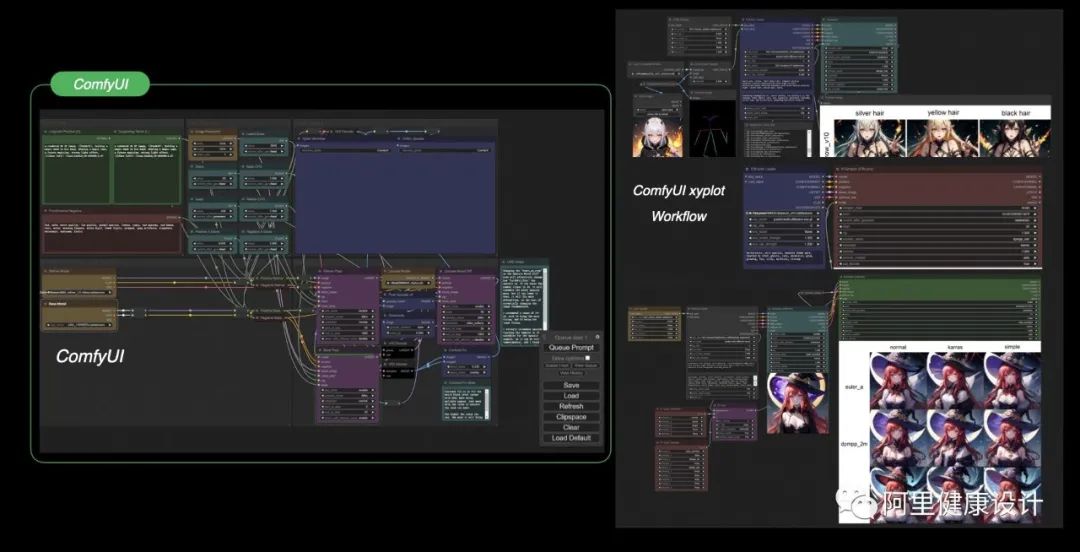Click the witch preview image beside the xyplot
This screenshot has width=1080, height=552.
798,402
